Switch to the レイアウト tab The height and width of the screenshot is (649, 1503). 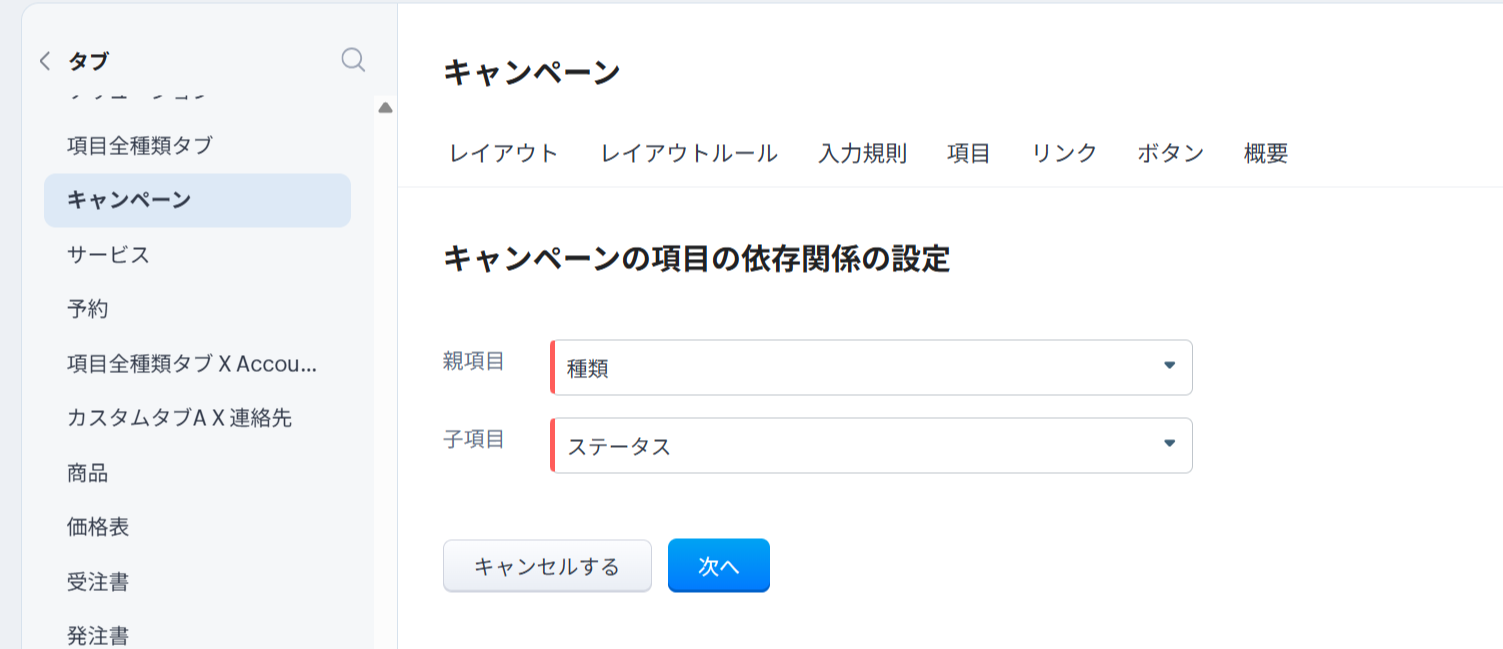tap(503, 154)
